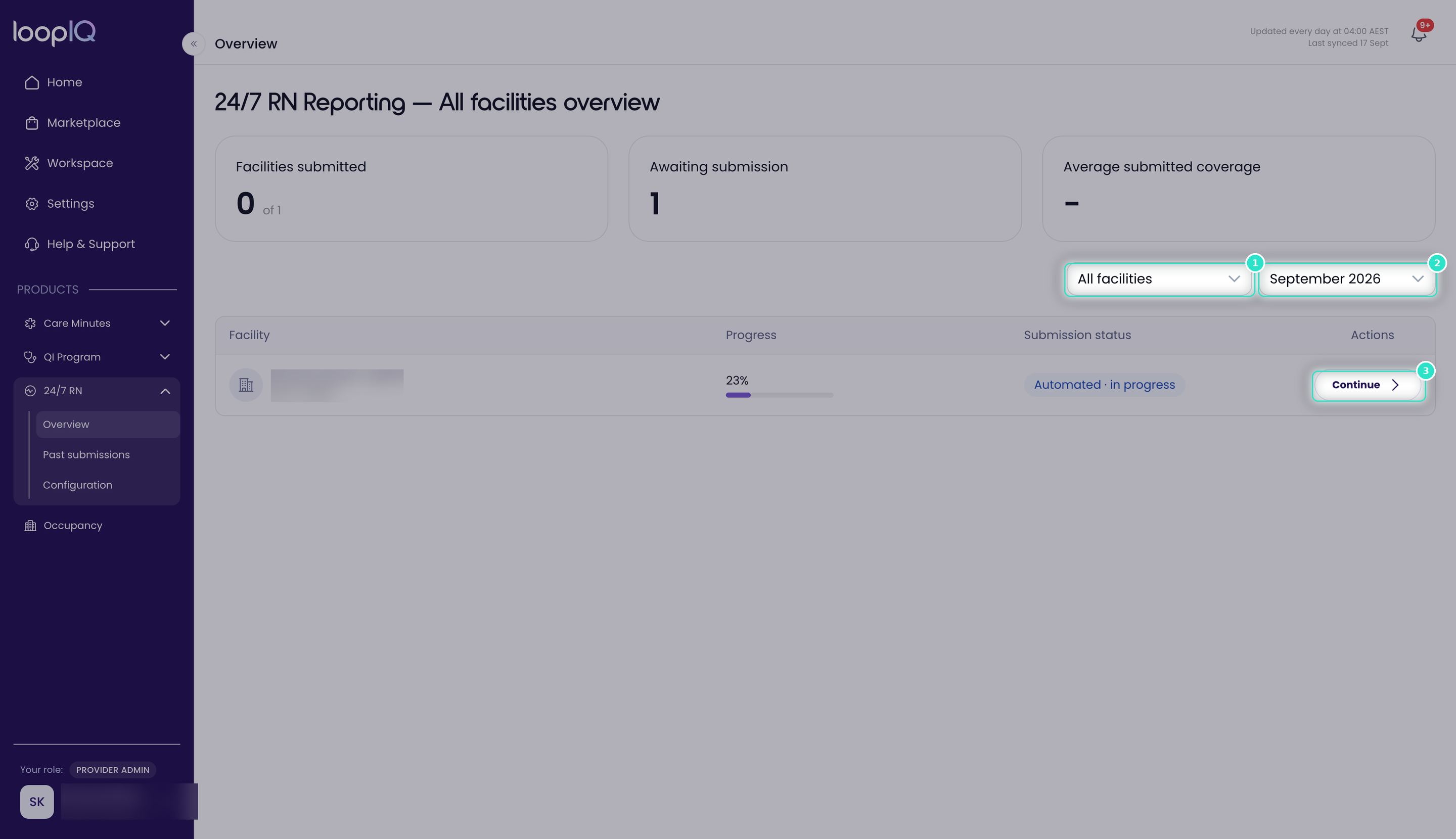
Task: Click the PRODUCTS section label
Action: tap(47, 290)
